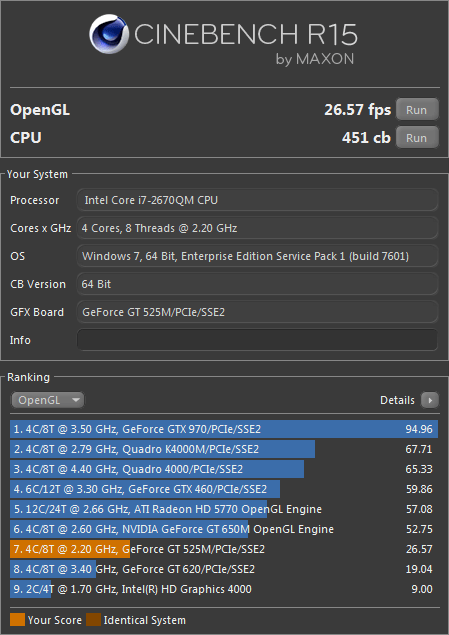Select ranking entry GeForce GTX 970
Screen dimensions: 449x635
(224, 429)
